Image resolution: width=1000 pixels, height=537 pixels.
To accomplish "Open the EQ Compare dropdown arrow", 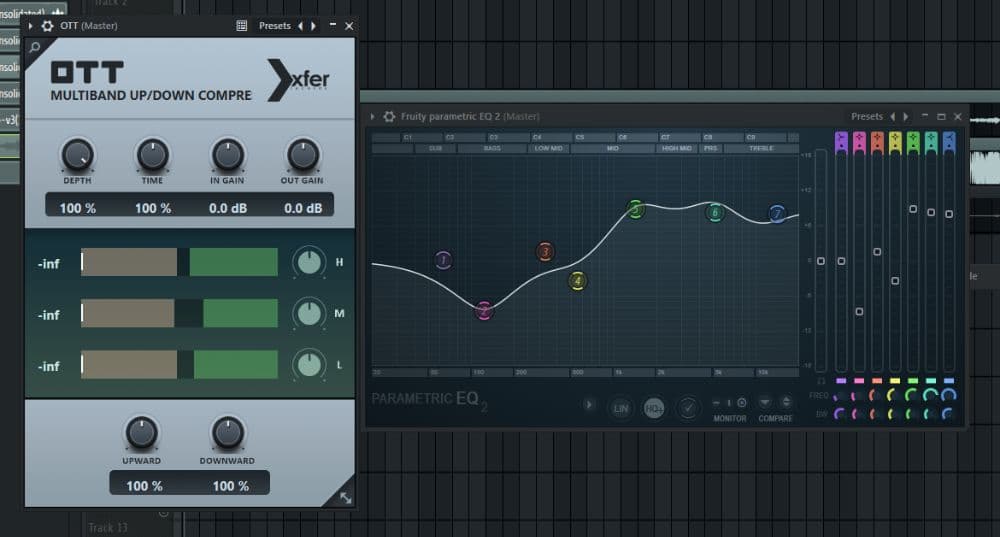I will coord(765,402).
